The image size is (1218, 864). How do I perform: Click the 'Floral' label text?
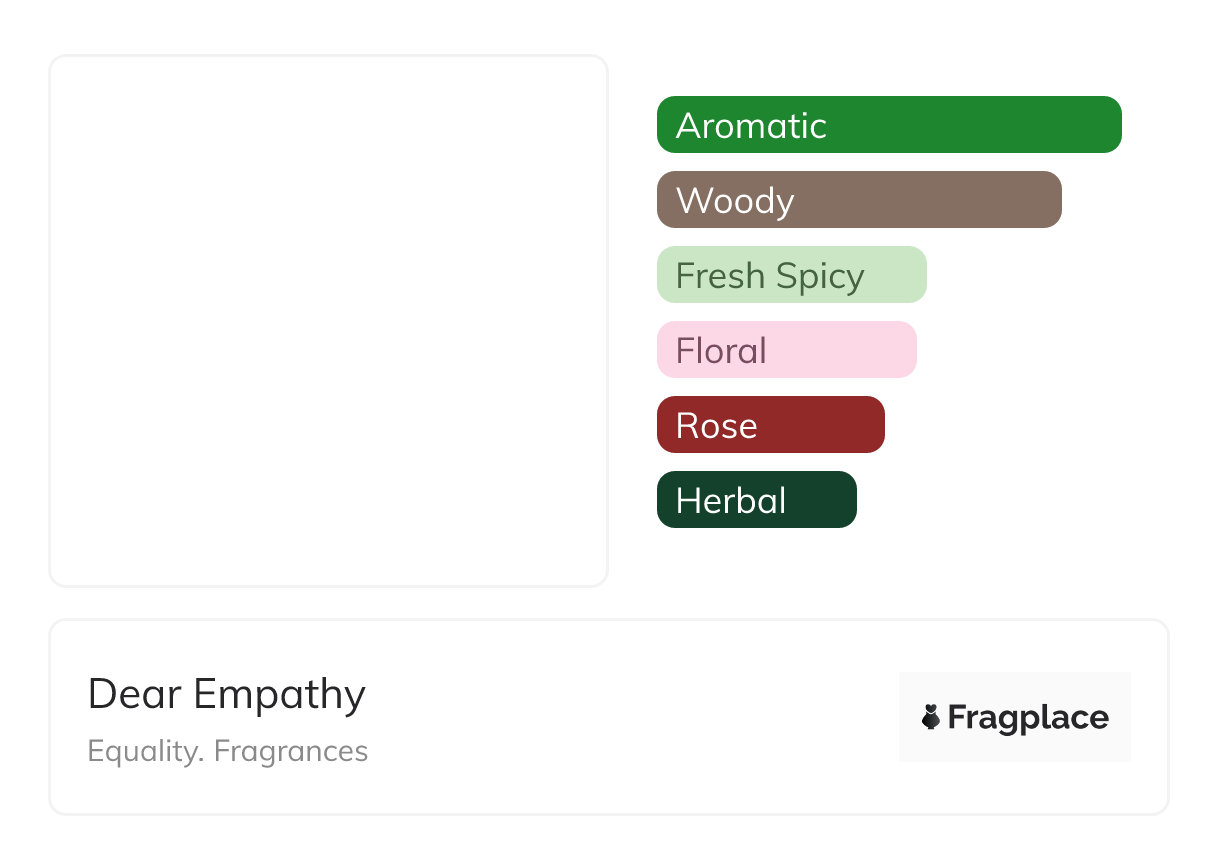[x=721, y=351]
